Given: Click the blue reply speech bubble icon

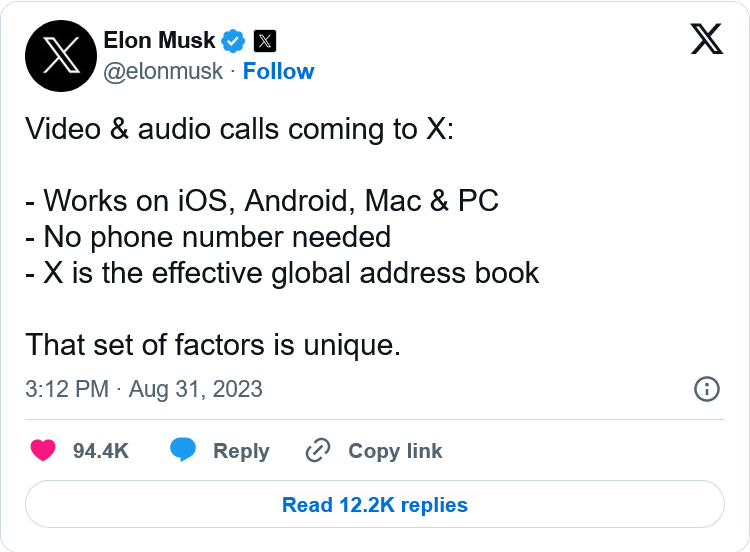Looking at the screenshot, I should pyautogui.click(x=182, y=451).
